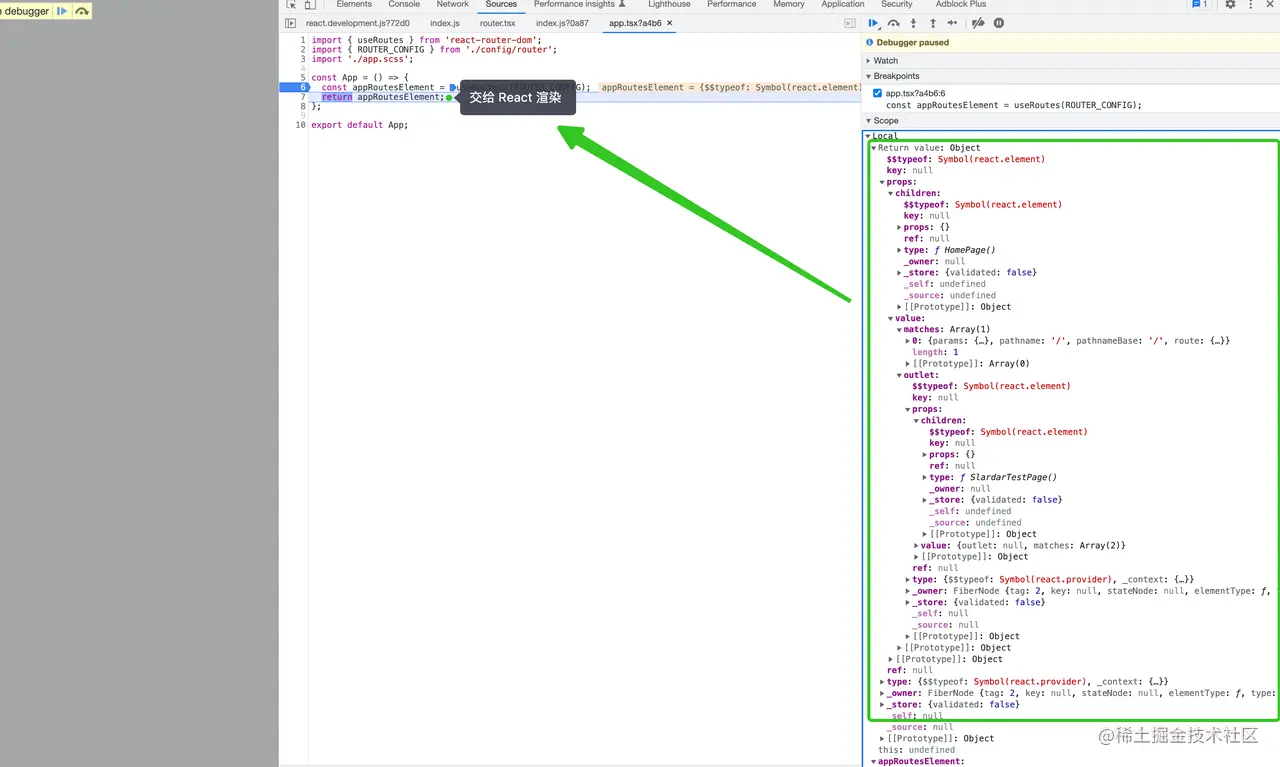The image size is (1280, 767).
Task: Expand type: ƒ HomePage() node
Action: (x=899, y=250)
